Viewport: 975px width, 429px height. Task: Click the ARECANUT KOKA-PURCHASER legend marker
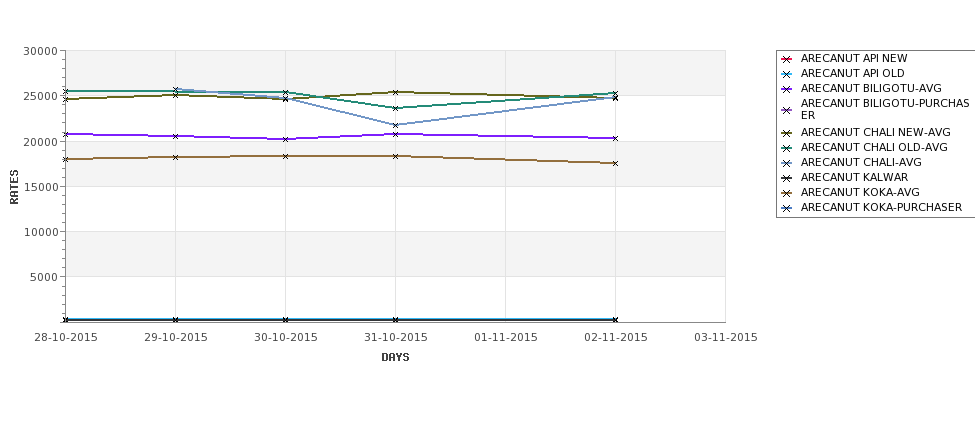tap(787, 208)
